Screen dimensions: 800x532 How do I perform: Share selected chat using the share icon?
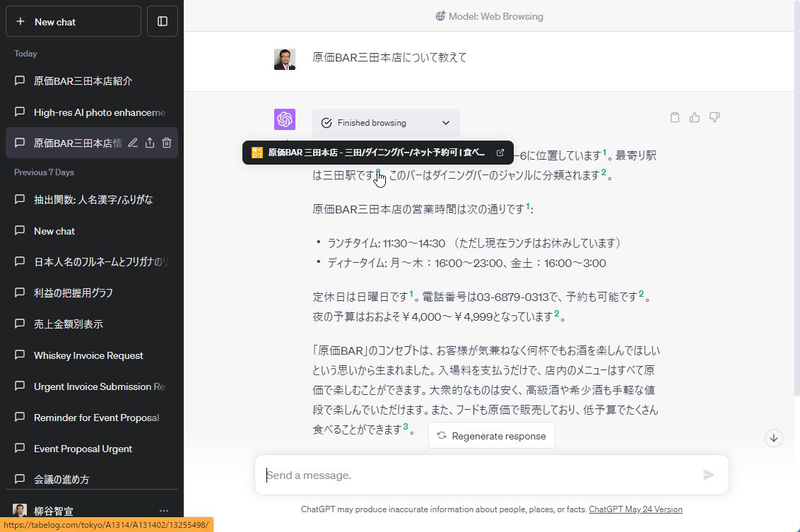coord(149,143)
